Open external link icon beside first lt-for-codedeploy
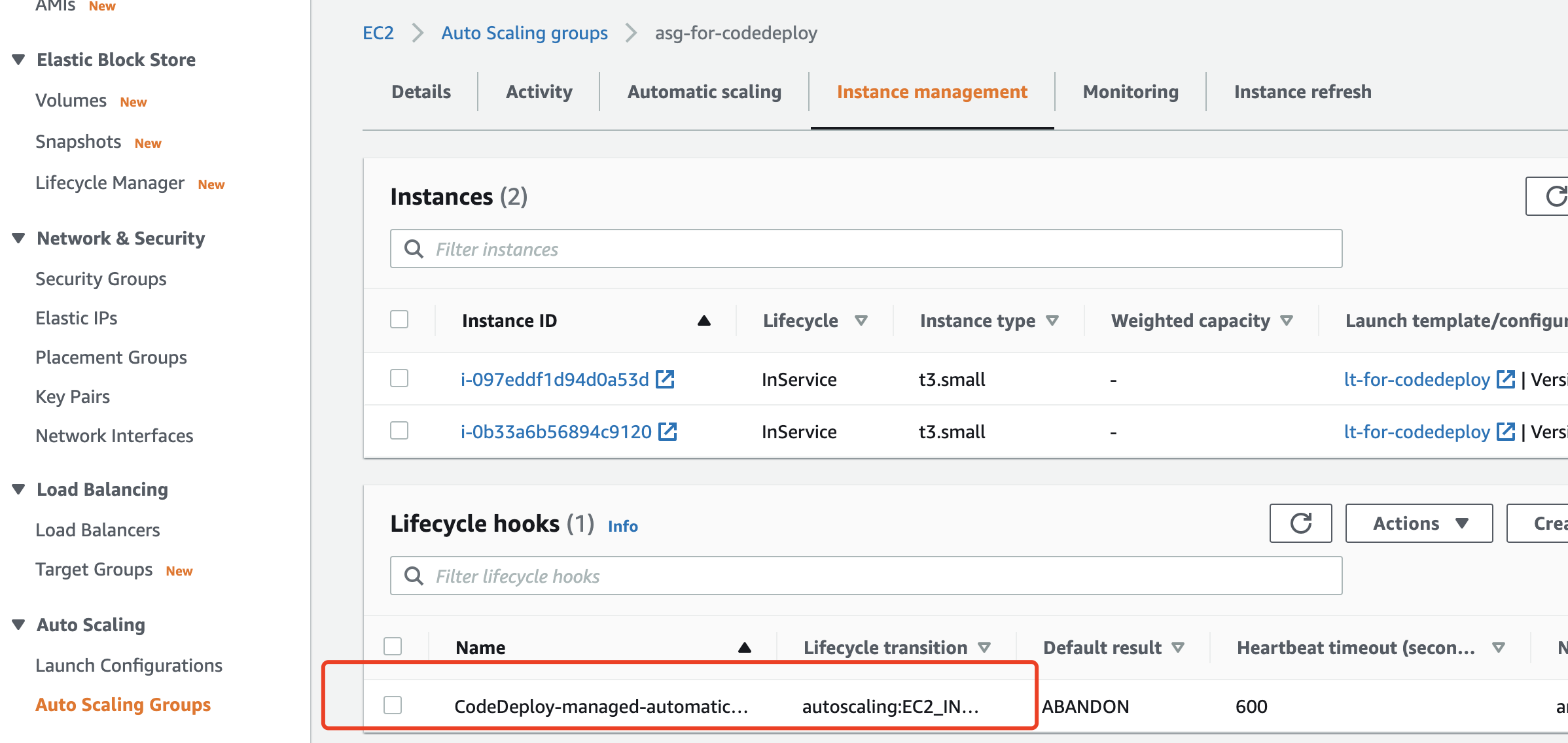Viewport: 1568px width, 743px height. pyautogui.click(x=1506, y=379)
